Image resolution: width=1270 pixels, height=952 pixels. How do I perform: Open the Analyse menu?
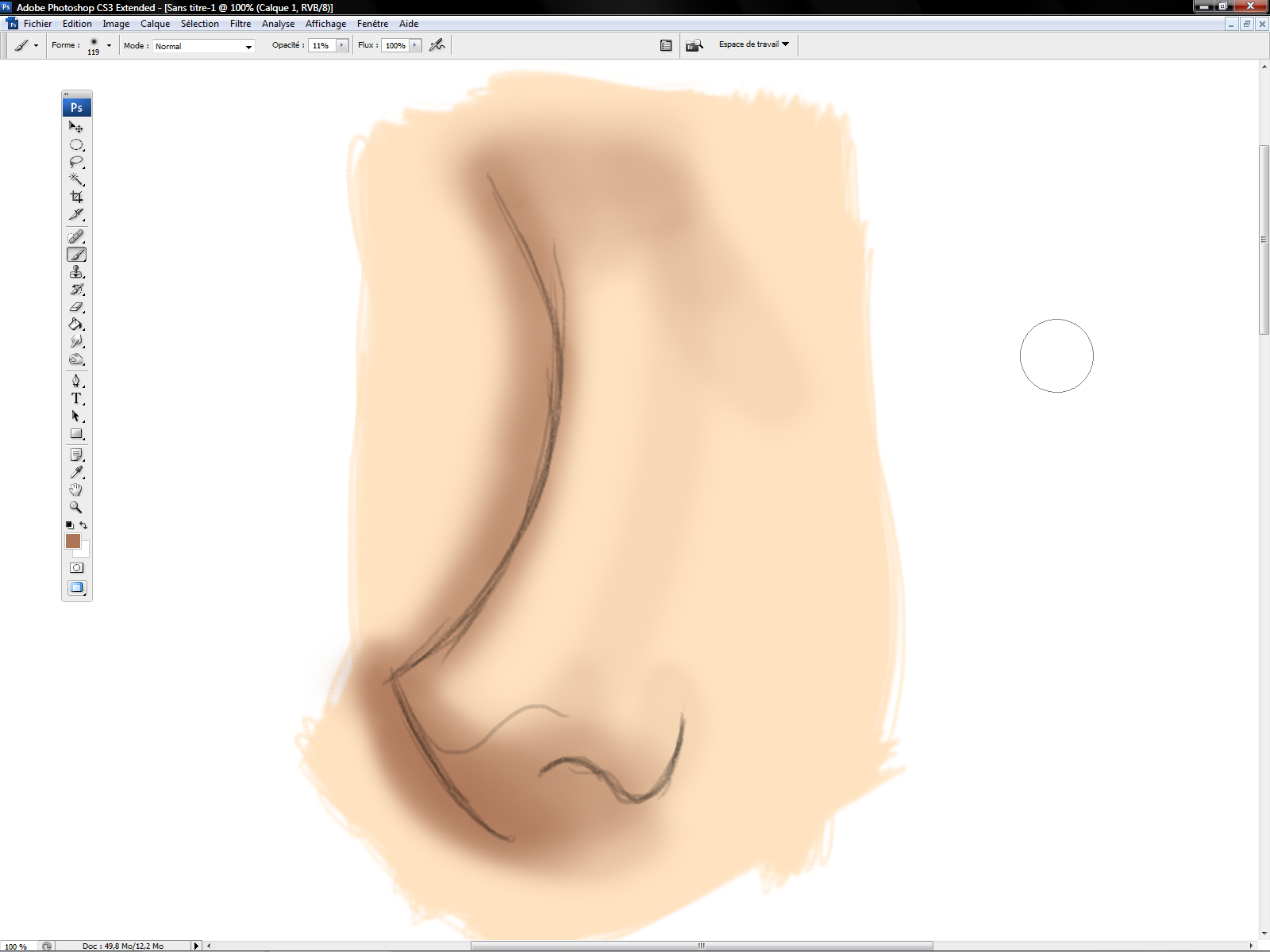click(278, 24)
